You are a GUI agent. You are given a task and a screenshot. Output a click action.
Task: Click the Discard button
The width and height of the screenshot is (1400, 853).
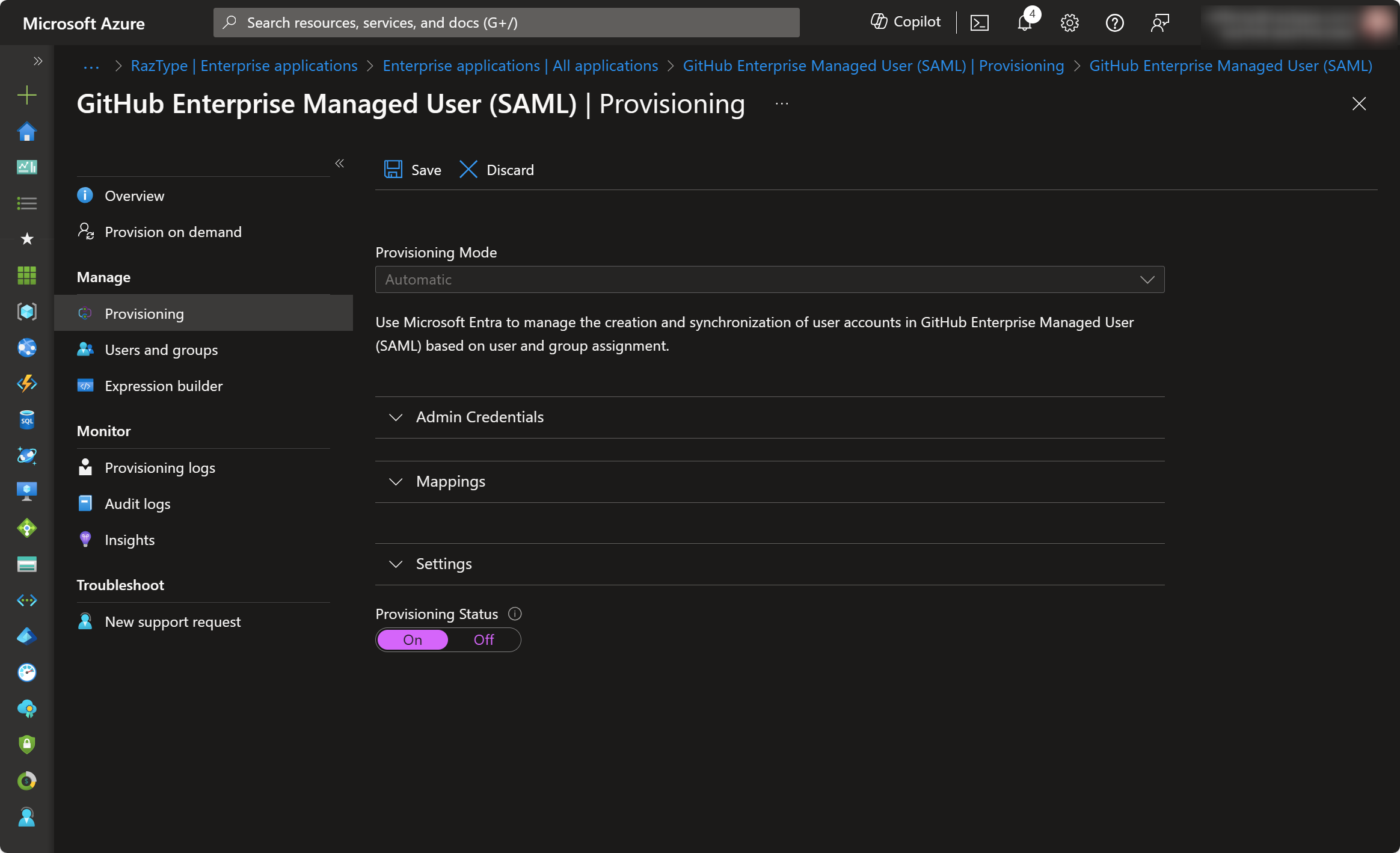pos(497,170)
